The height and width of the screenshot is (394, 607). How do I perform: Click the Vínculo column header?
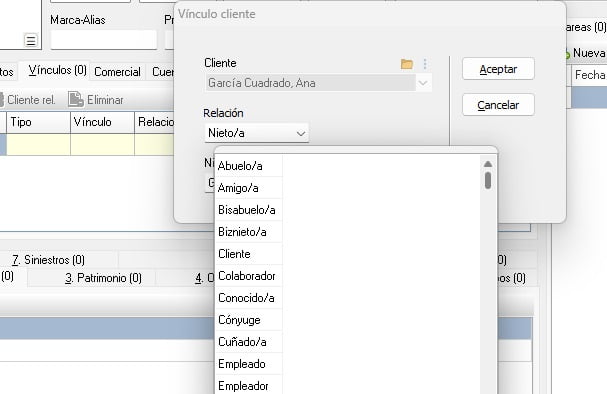coord(103,122)
